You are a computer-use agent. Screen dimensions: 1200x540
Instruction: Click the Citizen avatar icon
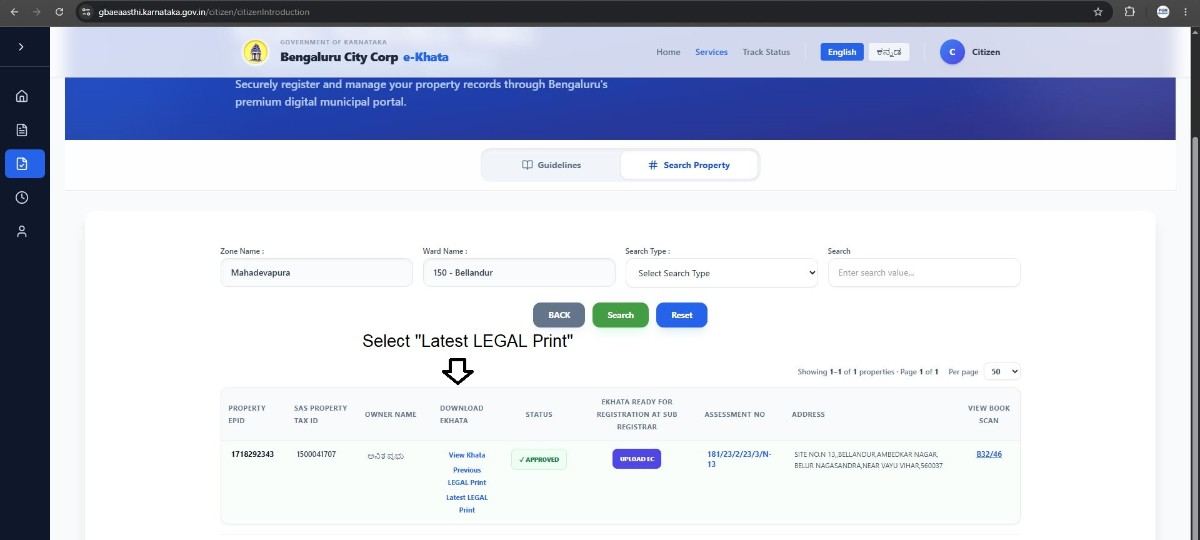click(x=952, y=52)
